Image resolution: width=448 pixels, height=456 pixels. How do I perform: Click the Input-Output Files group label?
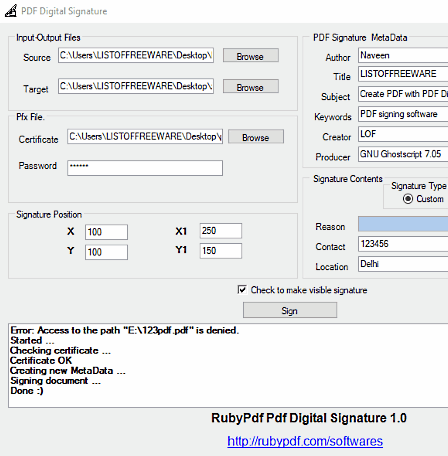click(x=48, y=38)
